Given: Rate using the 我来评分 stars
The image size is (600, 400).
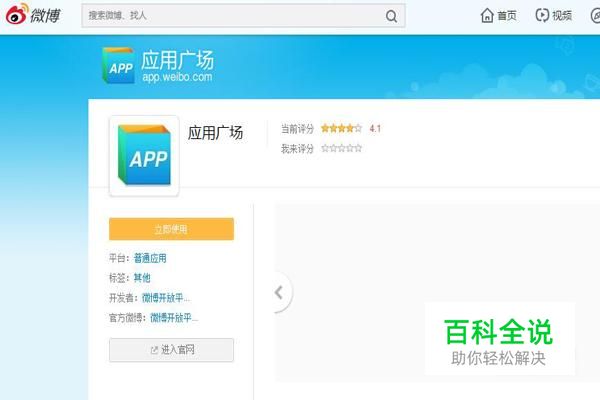Looking at the screenshot, I should click(341, 148).
